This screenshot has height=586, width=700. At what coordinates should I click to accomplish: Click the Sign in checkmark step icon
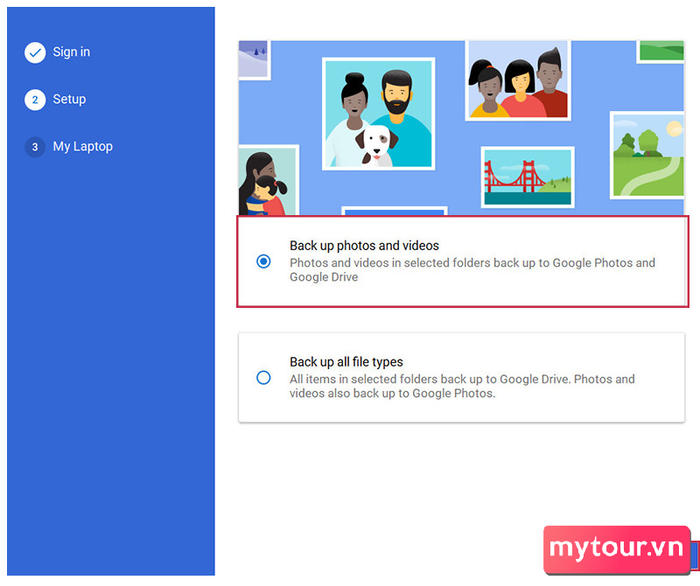click(x=35, y=53)
